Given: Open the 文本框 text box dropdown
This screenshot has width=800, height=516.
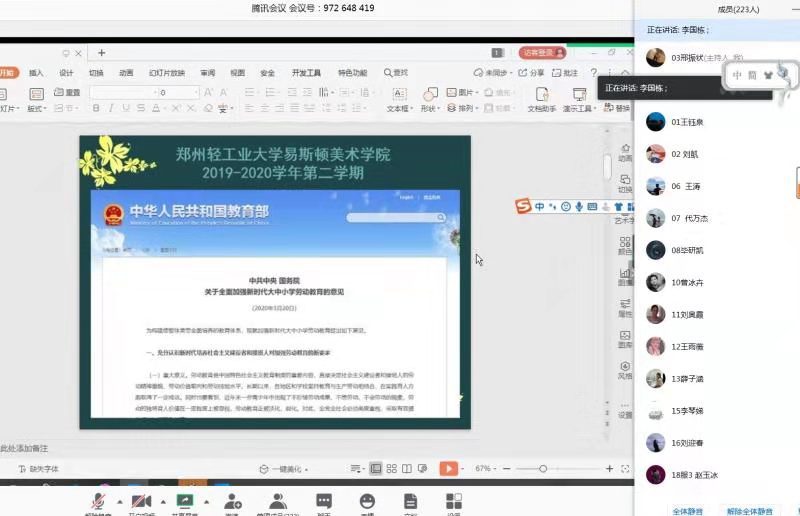Looking at the screenshot, I should 398,108.
